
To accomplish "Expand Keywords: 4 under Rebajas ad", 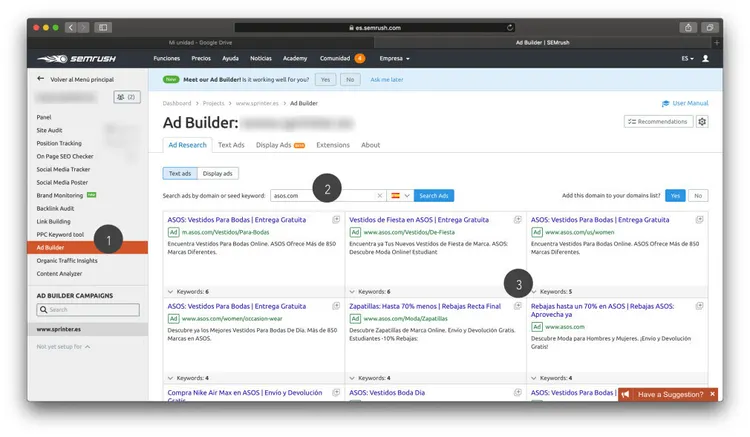I will pyautogui.click(x=551, y=378).
